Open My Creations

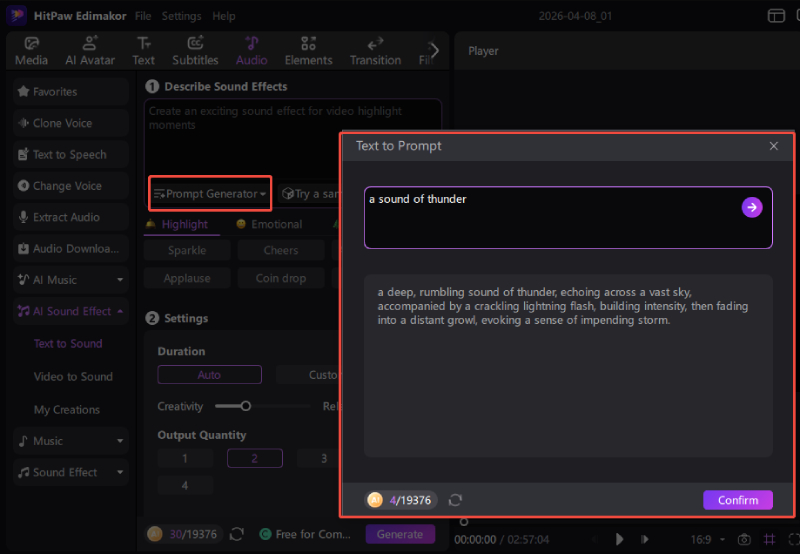pos(67,410)
